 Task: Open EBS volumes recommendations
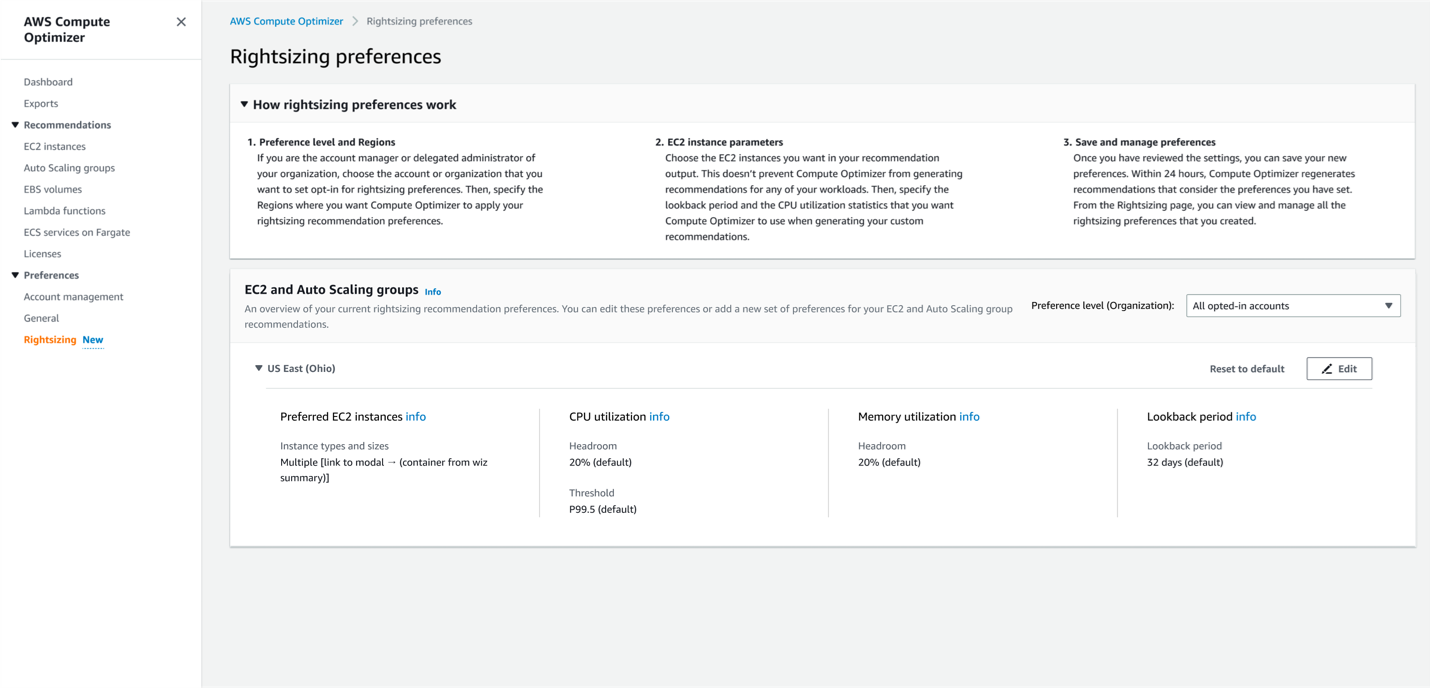53,189
